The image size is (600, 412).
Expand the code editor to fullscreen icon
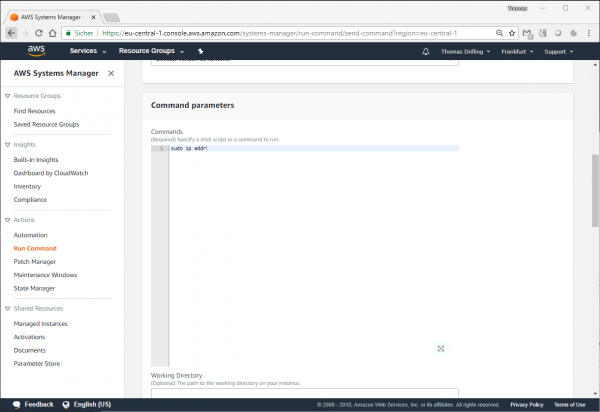[x=441, y=348]
